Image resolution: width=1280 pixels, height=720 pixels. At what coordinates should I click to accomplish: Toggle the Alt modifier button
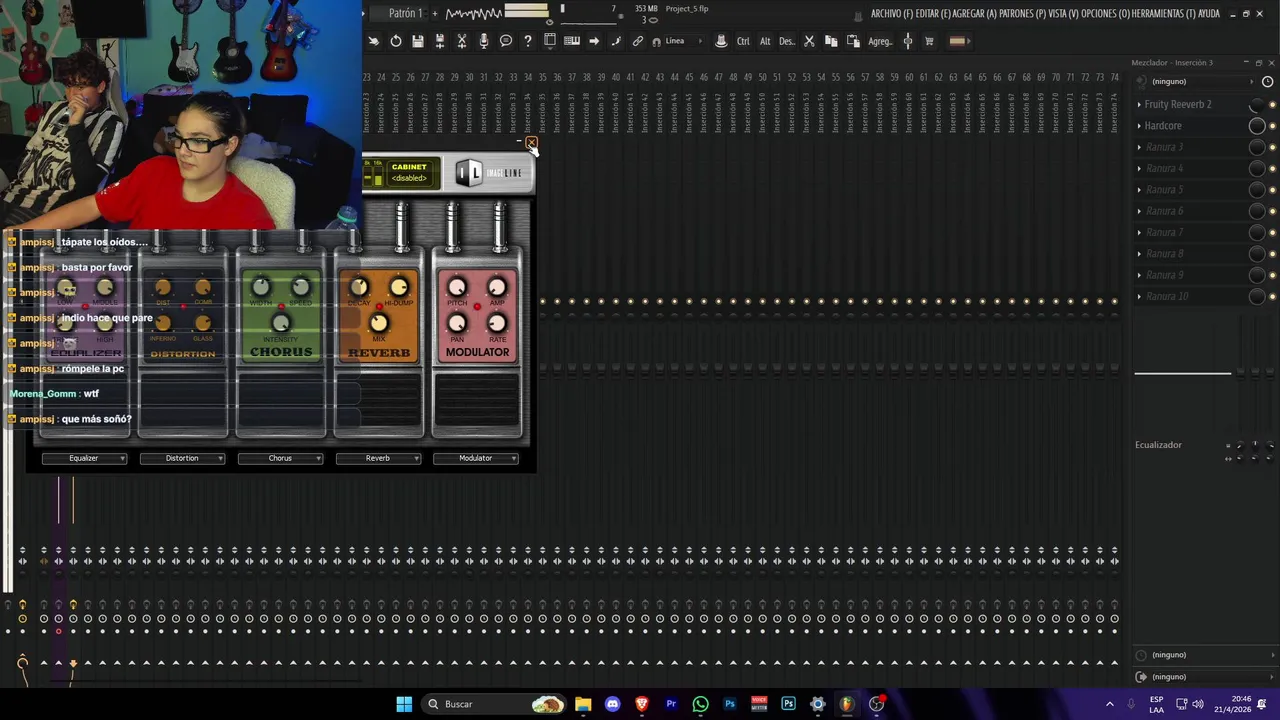(x=765, y=41)
